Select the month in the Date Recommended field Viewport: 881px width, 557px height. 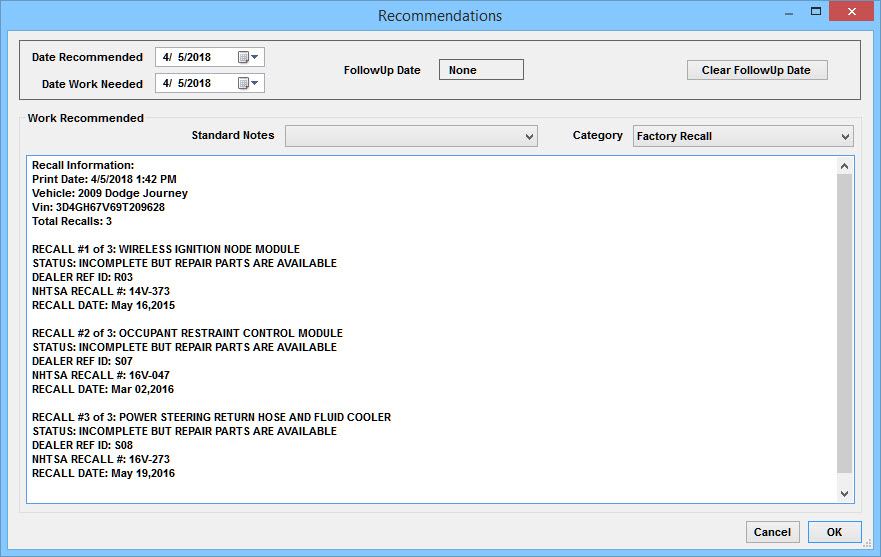coord(166,57)
